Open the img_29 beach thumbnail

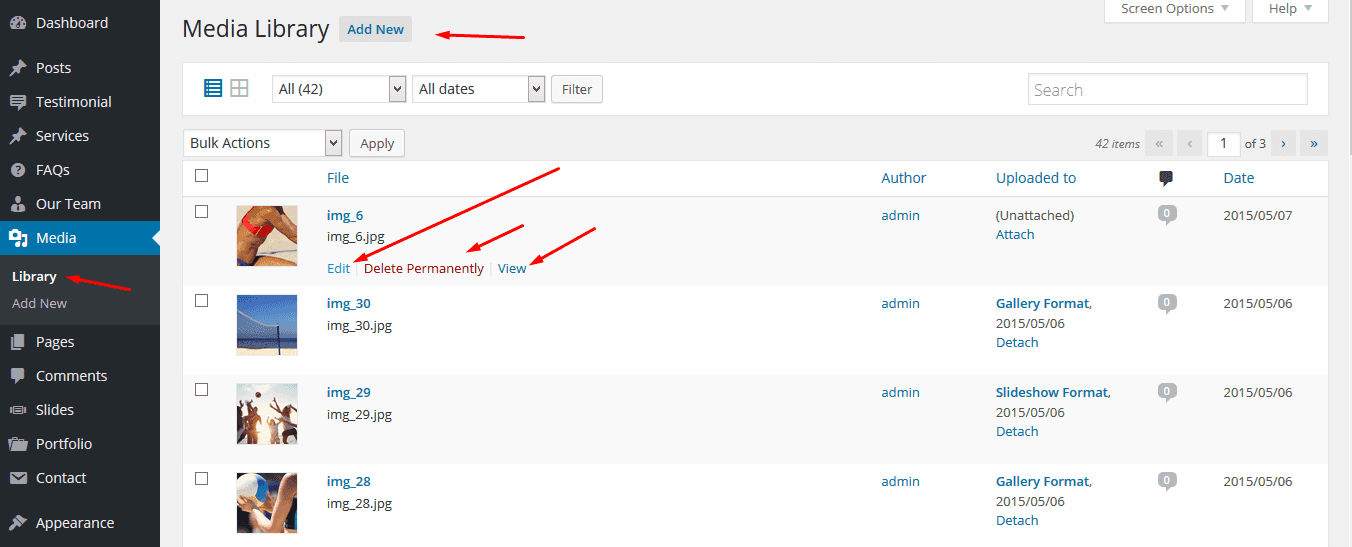(267, 413)
